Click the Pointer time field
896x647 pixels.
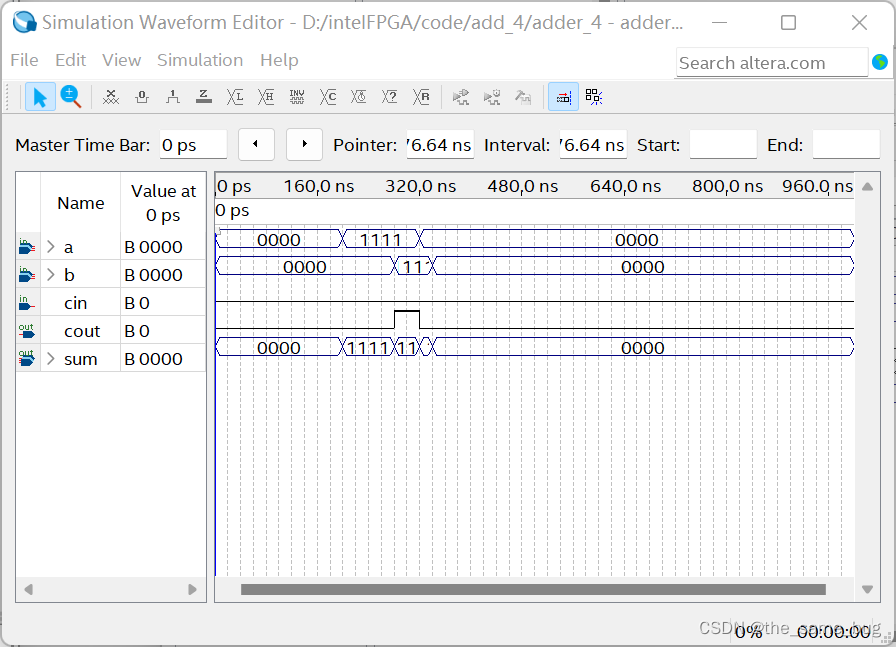pos(440,145)
